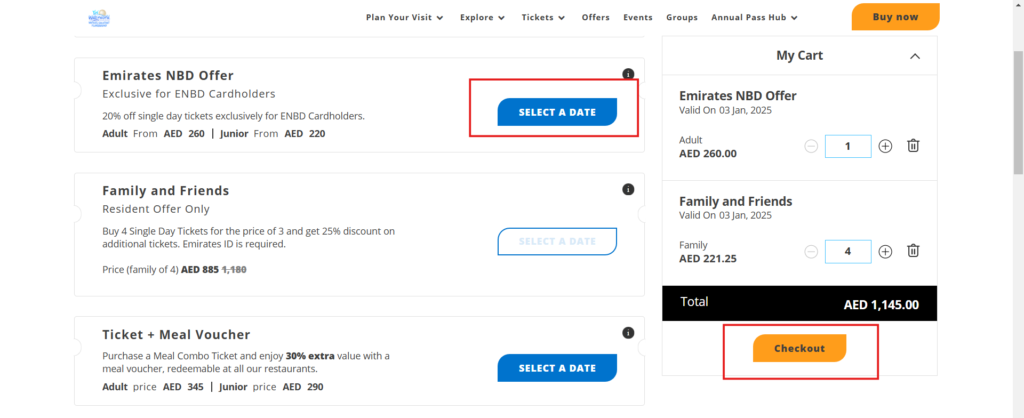Expand the Explore dropdown menu
This screenshot has height=418, width=1024.
click(x=482, y=17)
